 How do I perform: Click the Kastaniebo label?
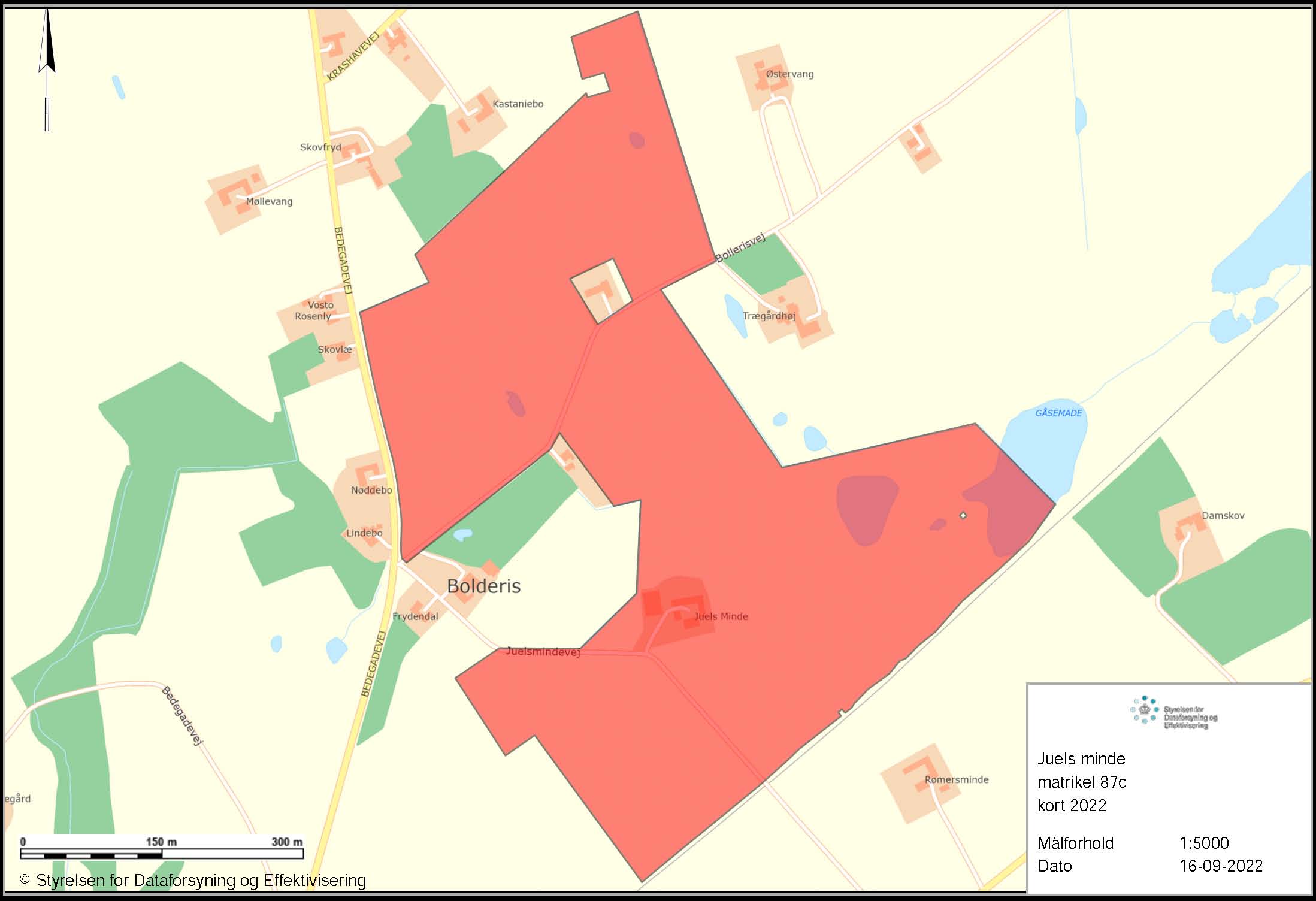[518, 104]
